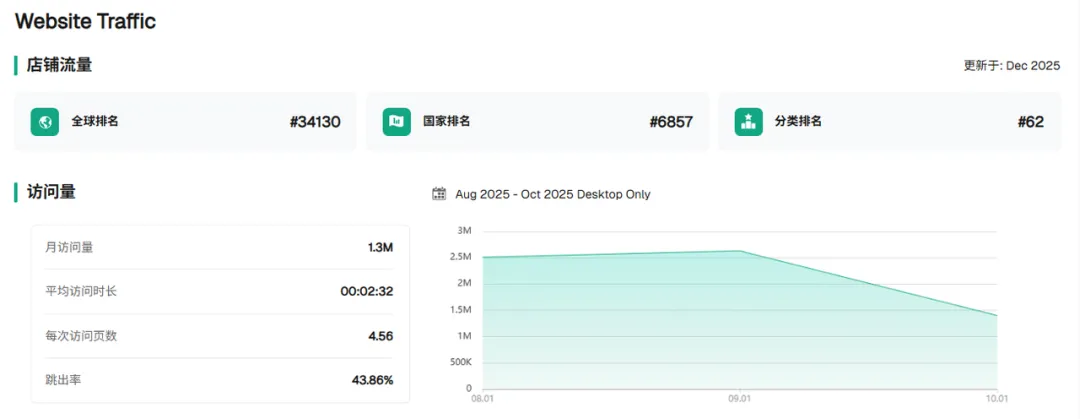Click the Website Traffic page title

click(x=85, y=21)
